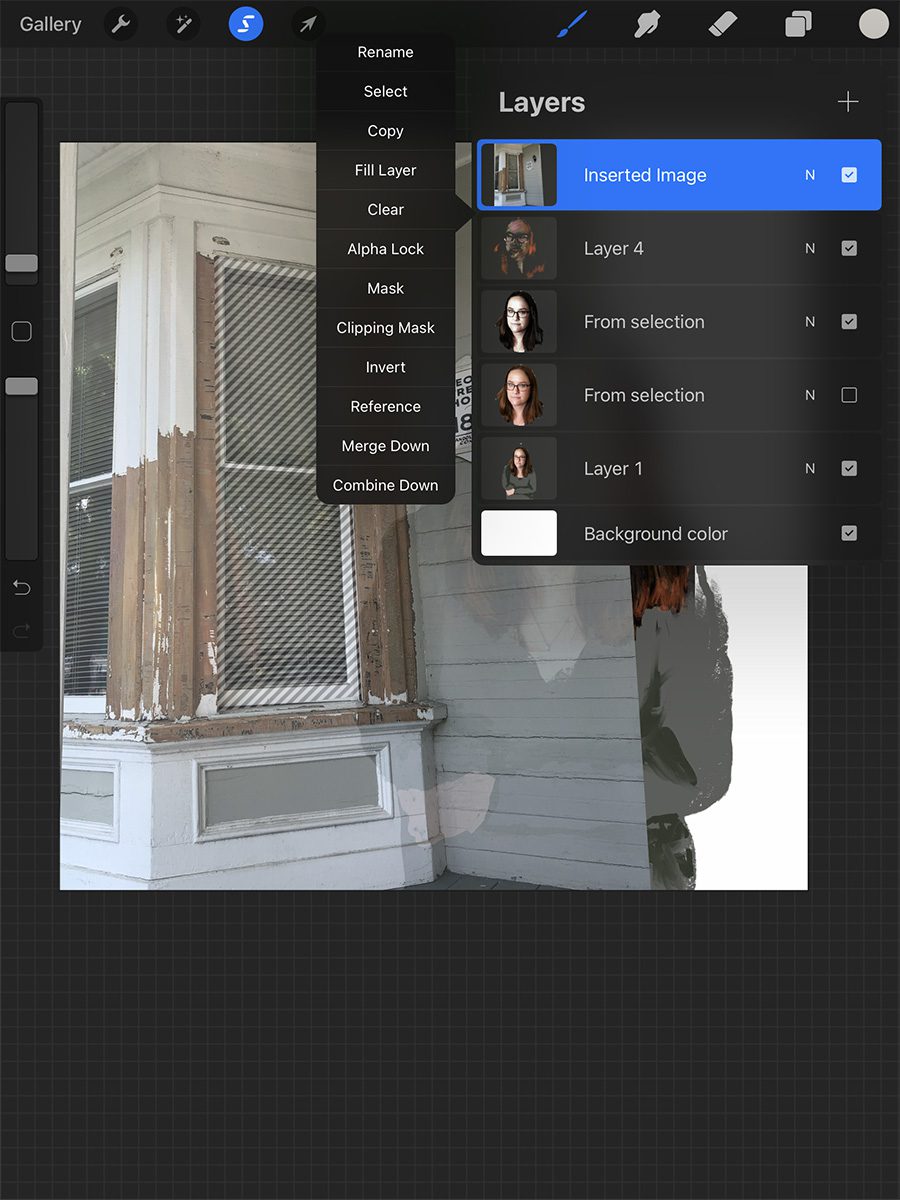The height and width of the screenshot is (1200, 900).
Task: Show the unchecked From selection layer
Action: [x=849, y=395]
